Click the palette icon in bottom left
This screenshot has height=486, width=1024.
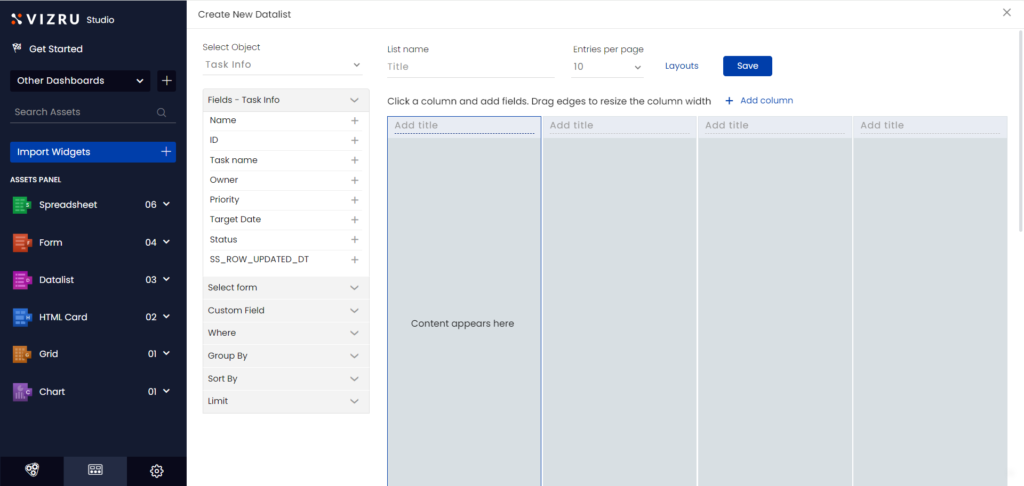point(32,470)
